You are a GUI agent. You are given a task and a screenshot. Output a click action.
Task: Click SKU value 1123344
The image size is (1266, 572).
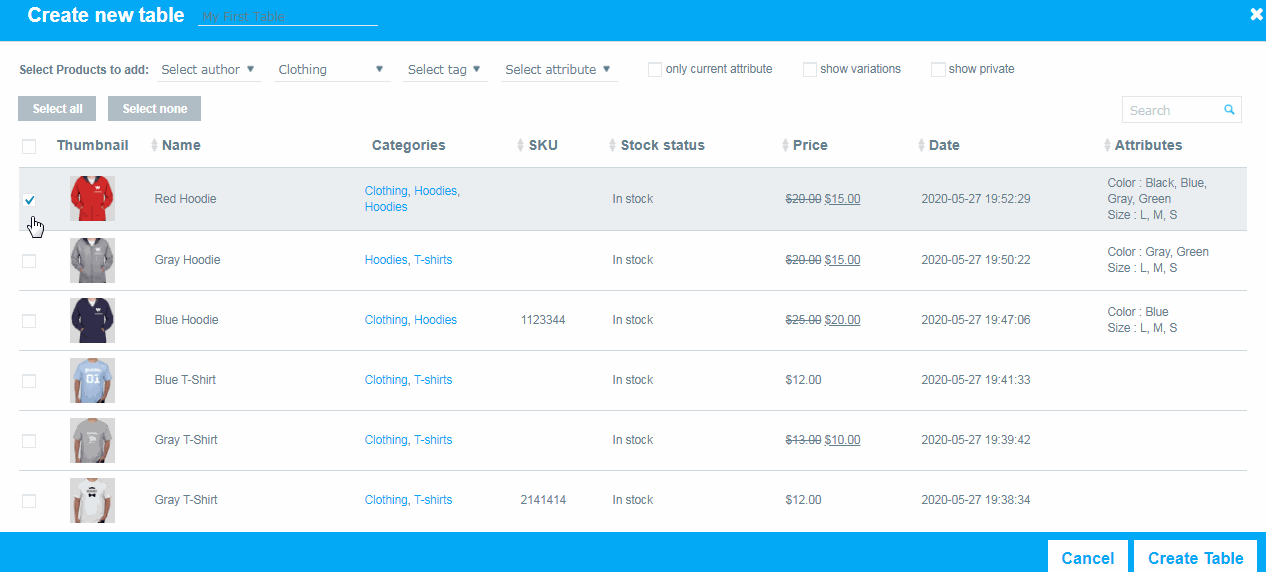point(543,320)
